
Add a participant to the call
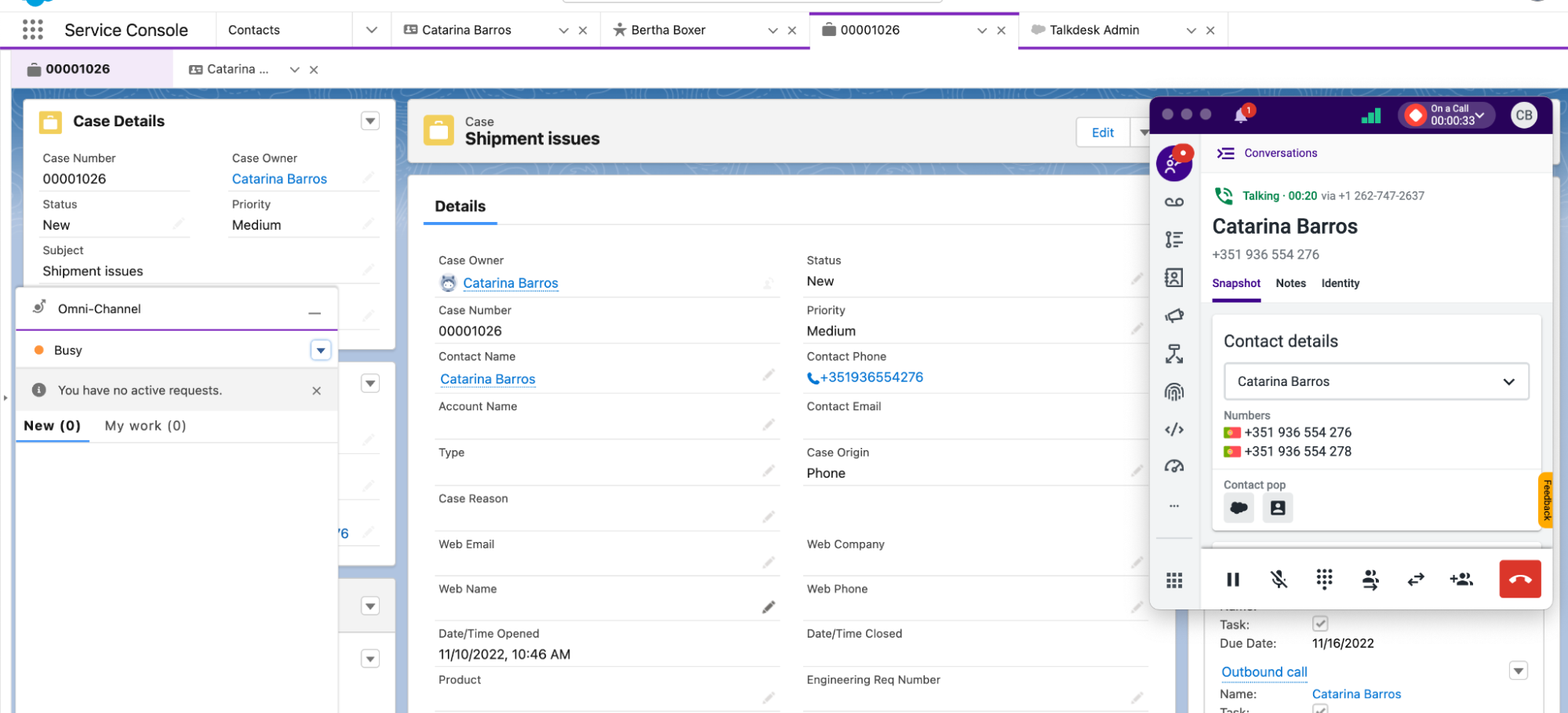[1461, 580]
